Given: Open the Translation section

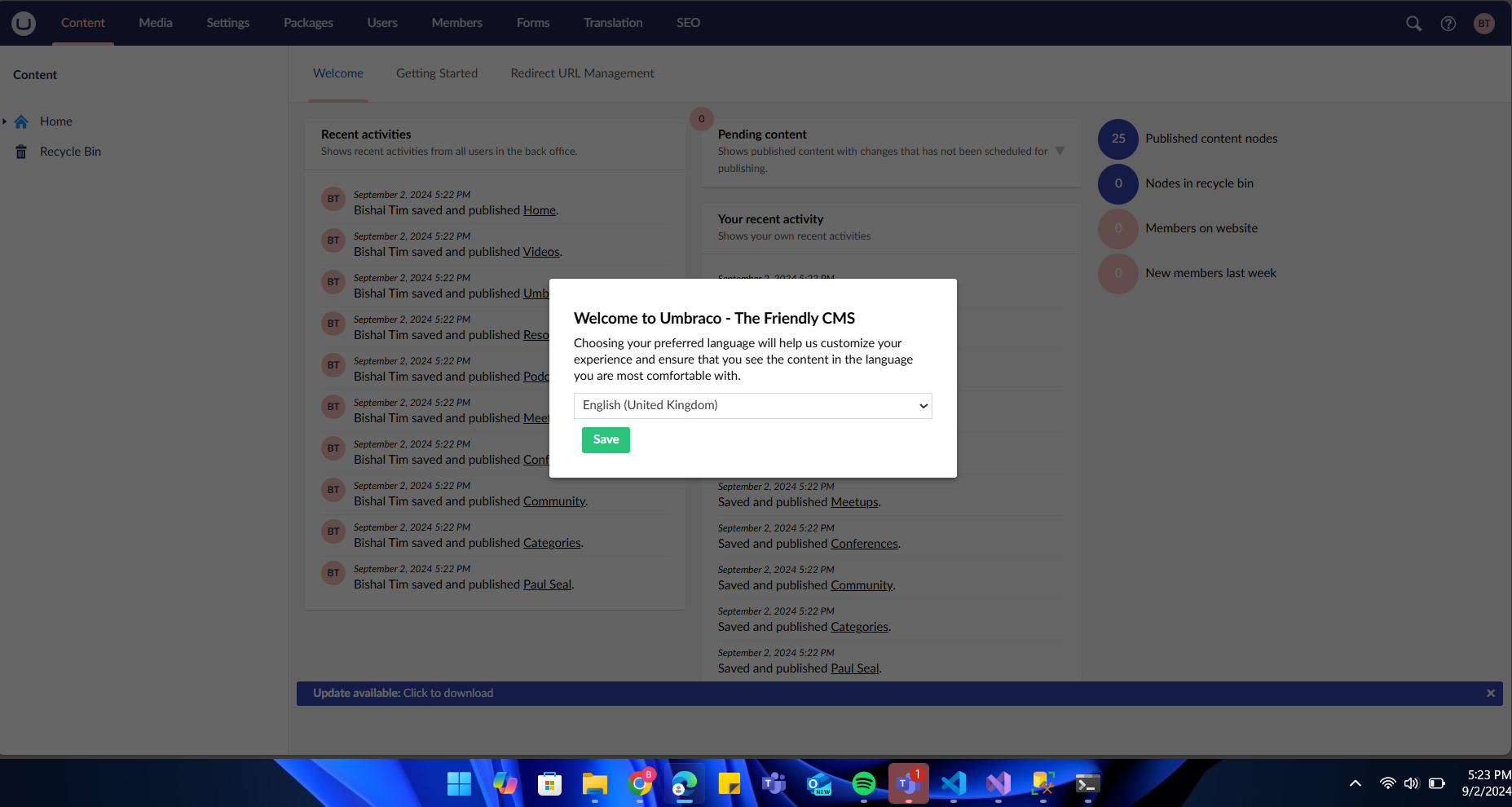Looking at the screenshot, I should point(613,23).
